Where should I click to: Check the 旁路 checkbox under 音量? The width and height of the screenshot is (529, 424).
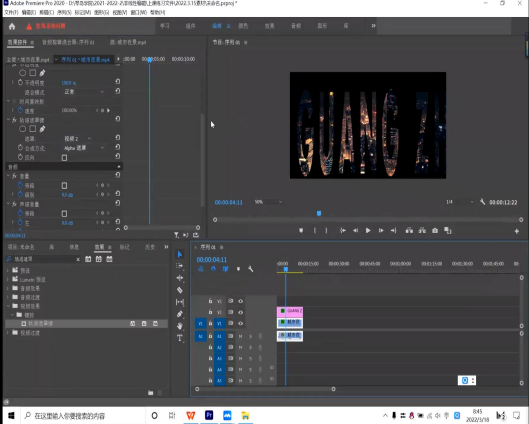pyautogui.click(x=64, y=186)
